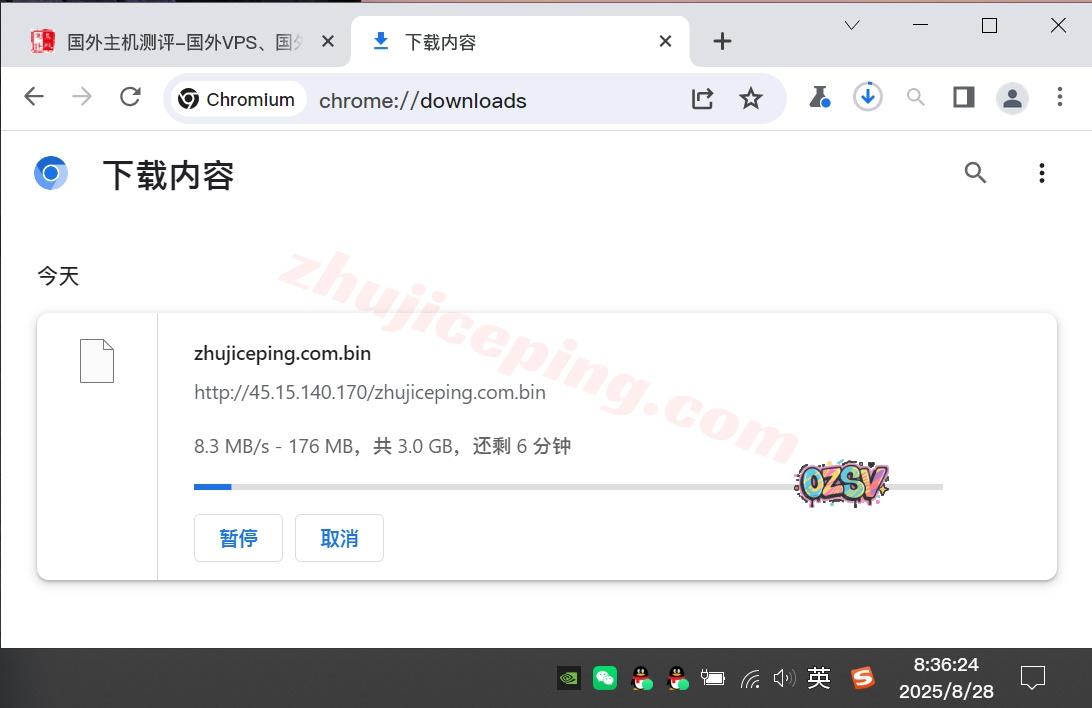Click the share page icon in address bar
Viewport: 1092px width, 708px height.
click(x=702, y=98)
